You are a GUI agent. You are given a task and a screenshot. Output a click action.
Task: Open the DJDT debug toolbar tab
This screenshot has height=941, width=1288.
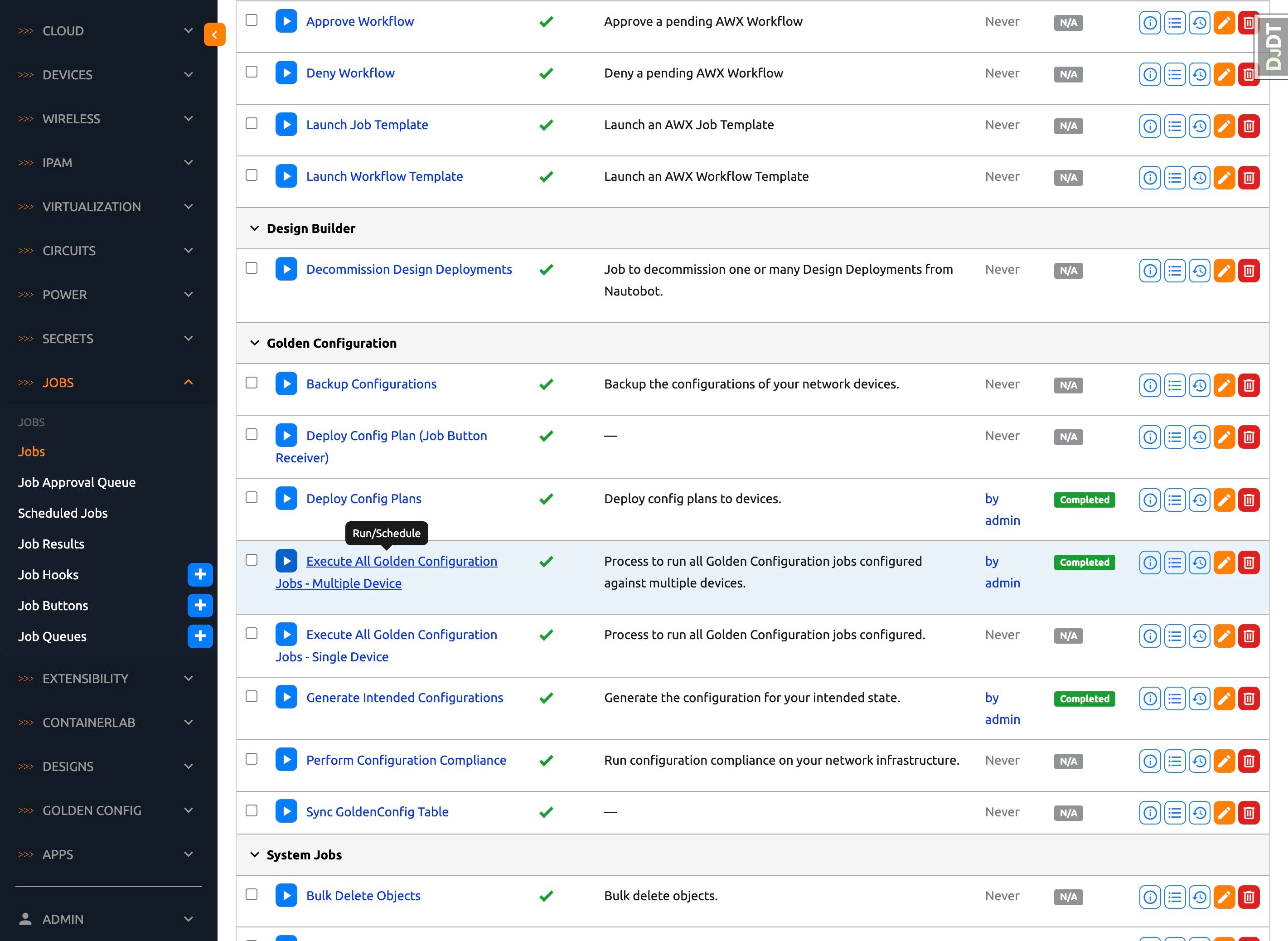click(1273, 46)
